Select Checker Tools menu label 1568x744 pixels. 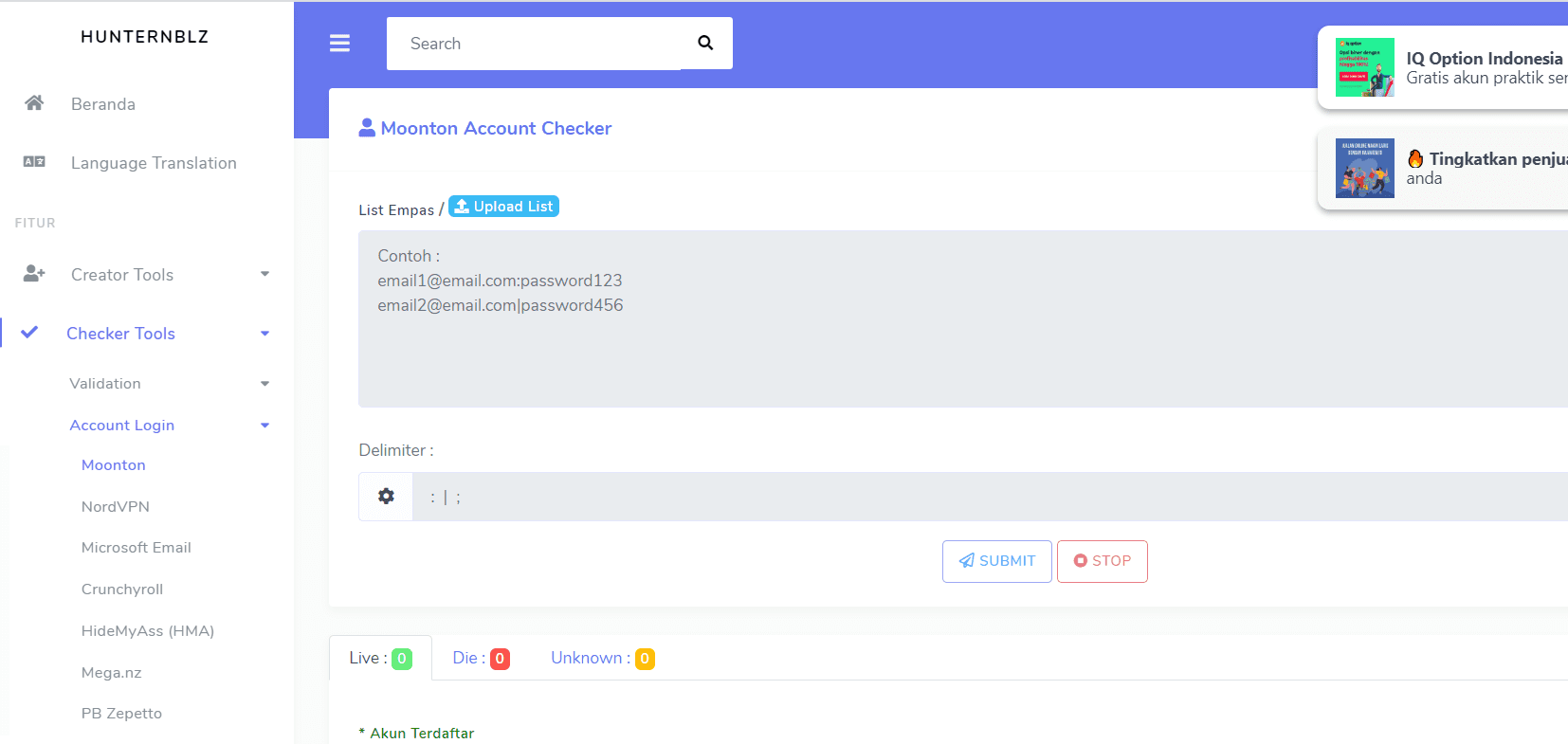(120, 334)
